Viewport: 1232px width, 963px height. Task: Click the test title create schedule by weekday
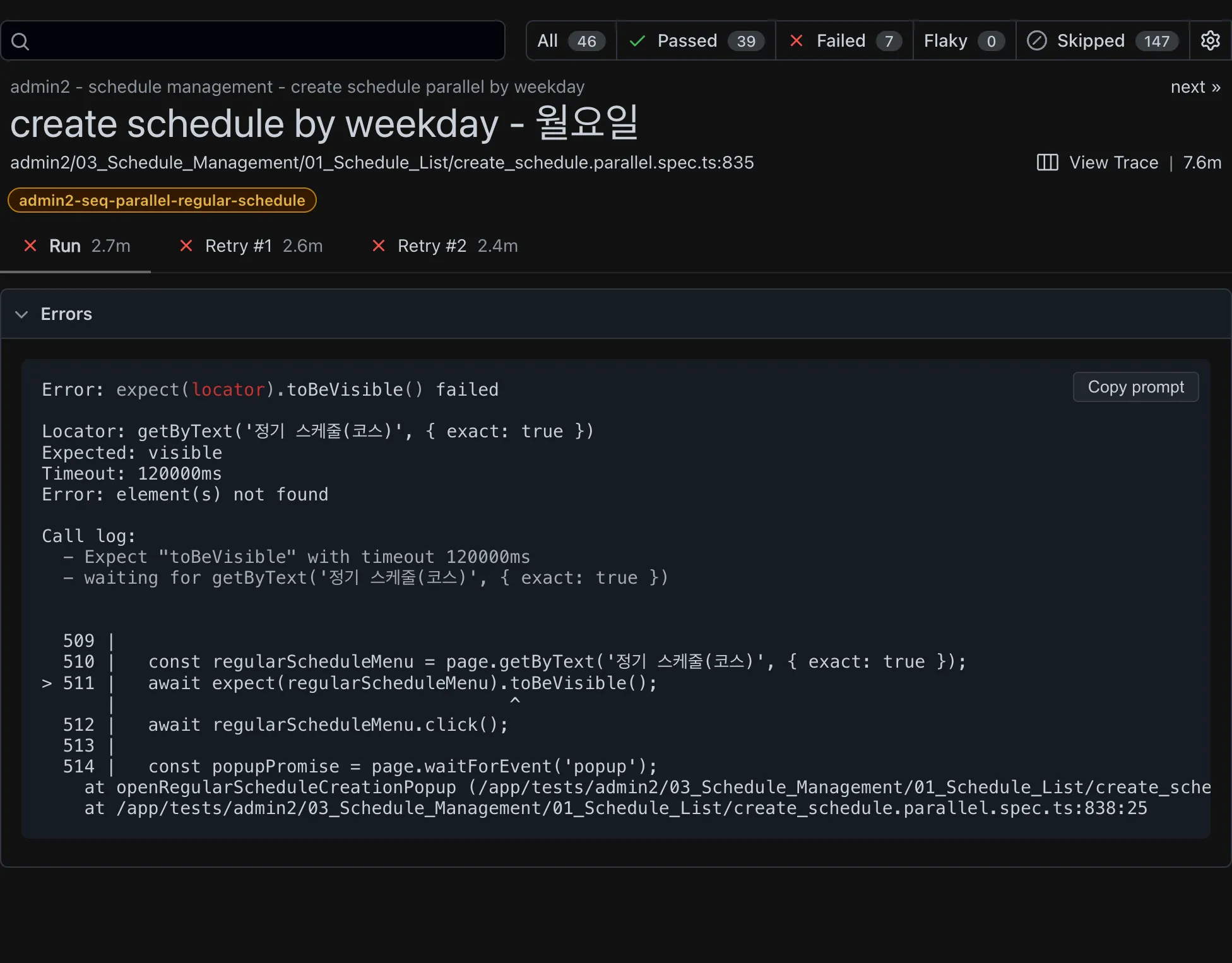[x=324, y=123]
